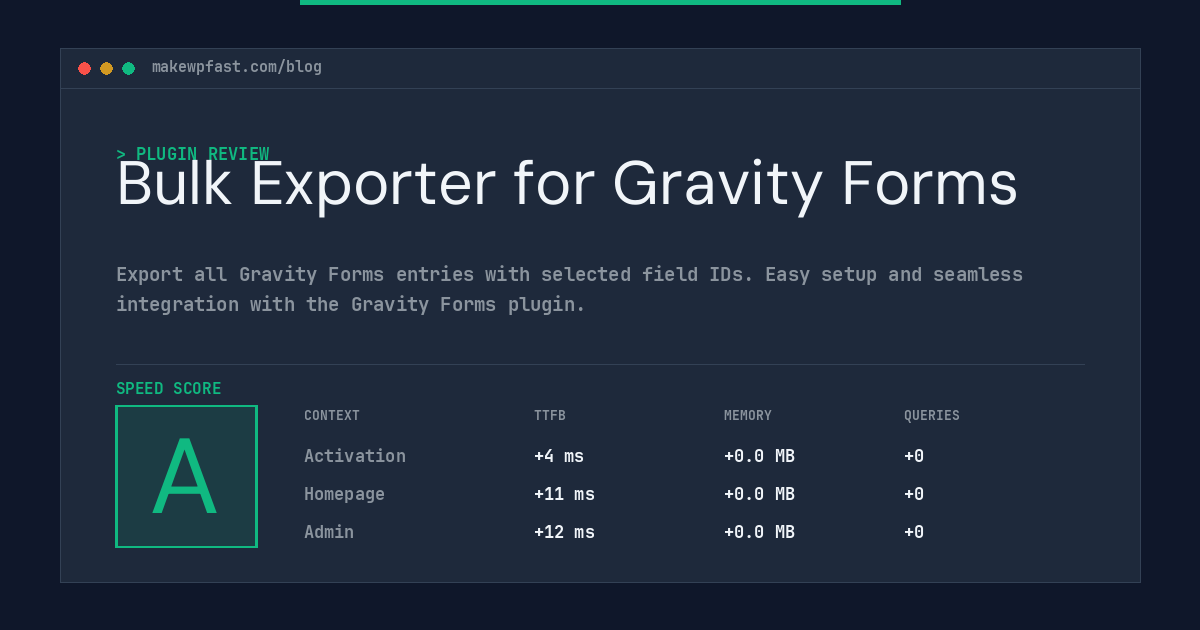Click the grade A score badge

(x=186, y=476)
